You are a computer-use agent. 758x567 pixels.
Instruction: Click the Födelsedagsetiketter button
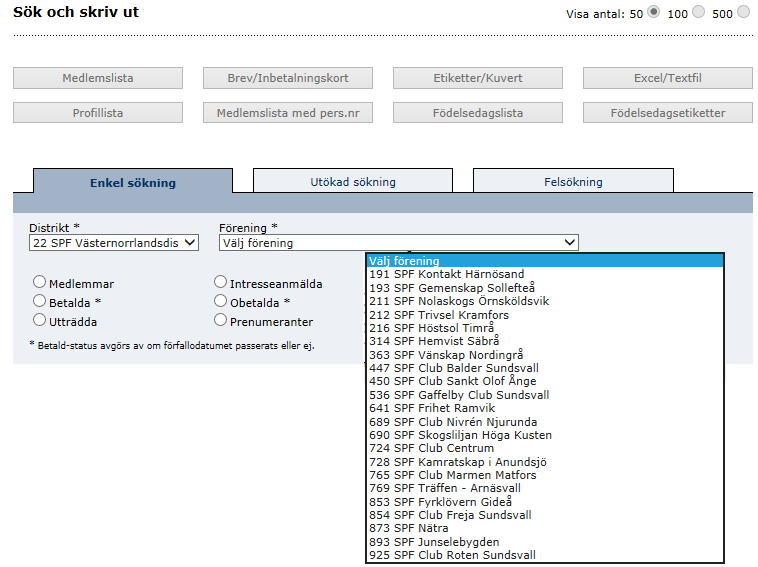668,113
